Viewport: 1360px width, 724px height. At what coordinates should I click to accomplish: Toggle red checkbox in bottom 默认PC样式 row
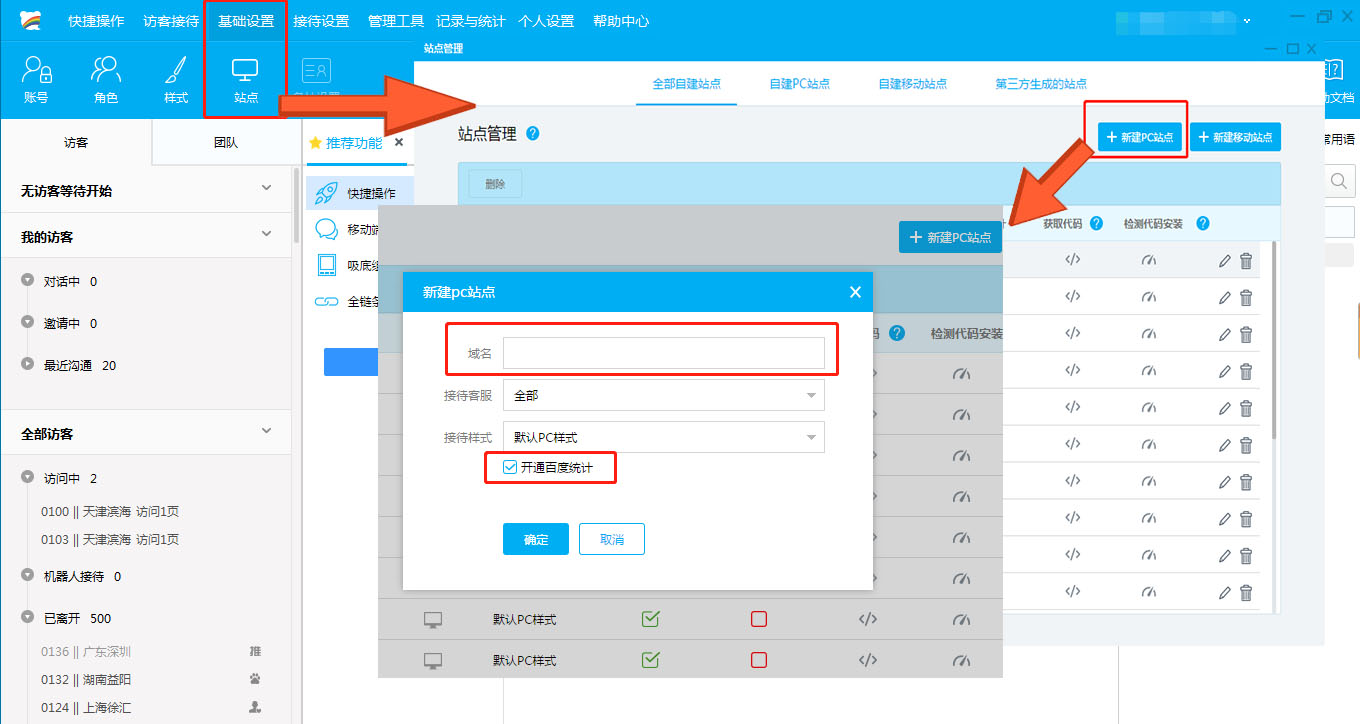[759, 660]
